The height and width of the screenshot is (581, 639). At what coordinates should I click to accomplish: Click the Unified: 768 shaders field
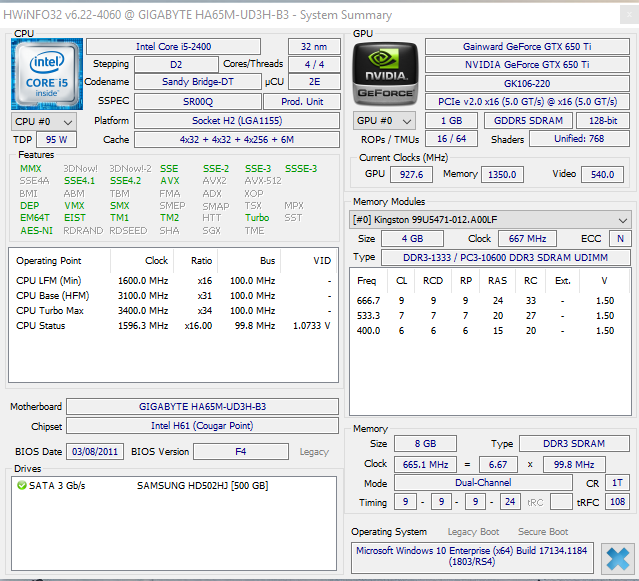(579, 139)
